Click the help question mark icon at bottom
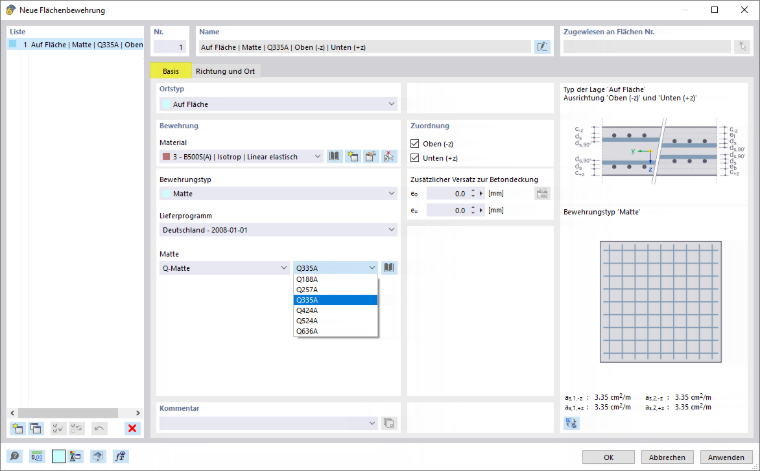Screen dimensions: 760x471 tap(98, 456)
